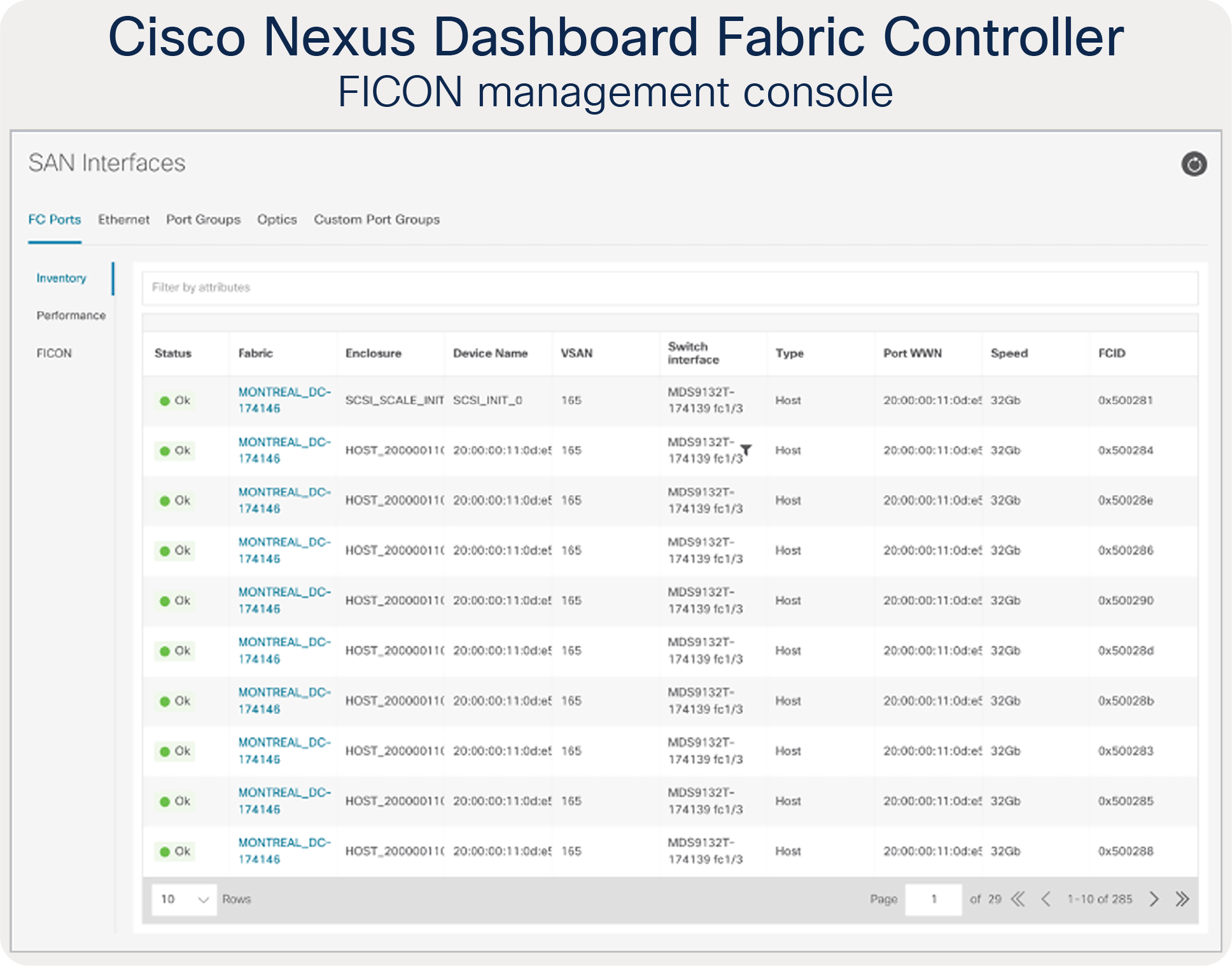Open the Custom Port Groups tab
This screenshot has height=966, width=1232.
coord(377,220)
